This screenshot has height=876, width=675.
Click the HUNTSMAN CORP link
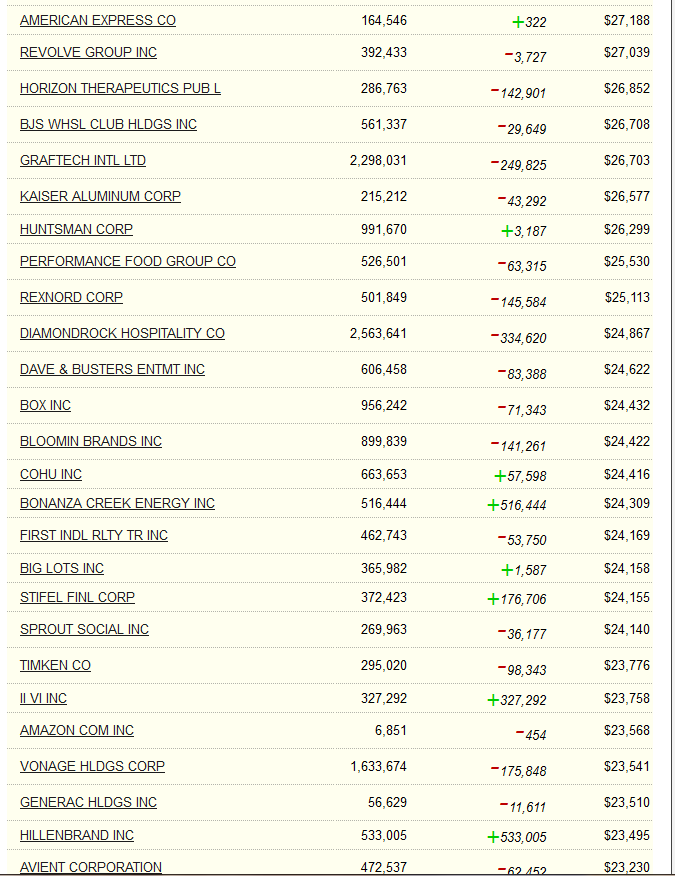pyautogui.click(x=77, y=230)
